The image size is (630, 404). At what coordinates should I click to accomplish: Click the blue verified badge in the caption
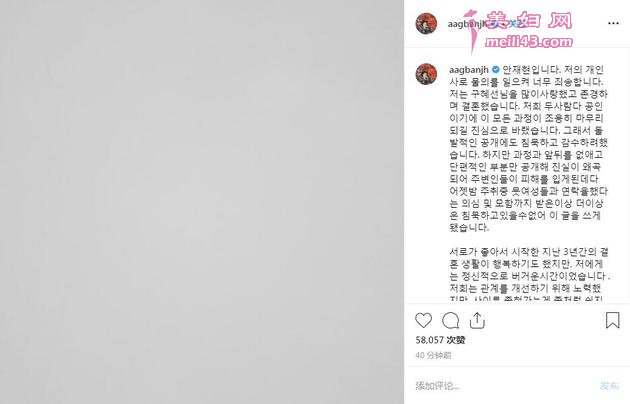(x=496, y=69)
